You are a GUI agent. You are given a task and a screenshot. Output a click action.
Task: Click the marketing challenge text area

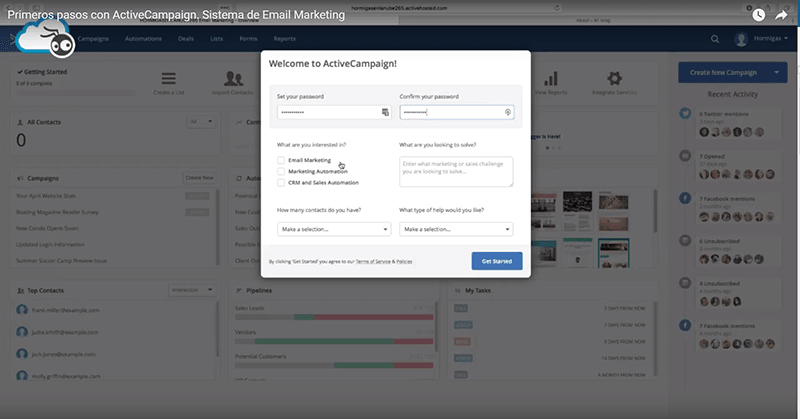[456, 171]
